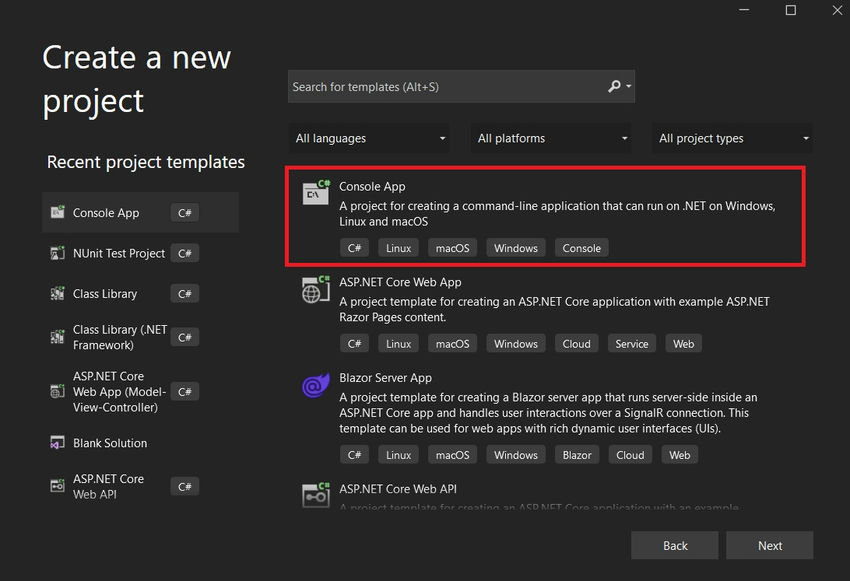The height and width of the screenshot is (581, 850).
Task: Click the Next button
Action: pos(769,545)
